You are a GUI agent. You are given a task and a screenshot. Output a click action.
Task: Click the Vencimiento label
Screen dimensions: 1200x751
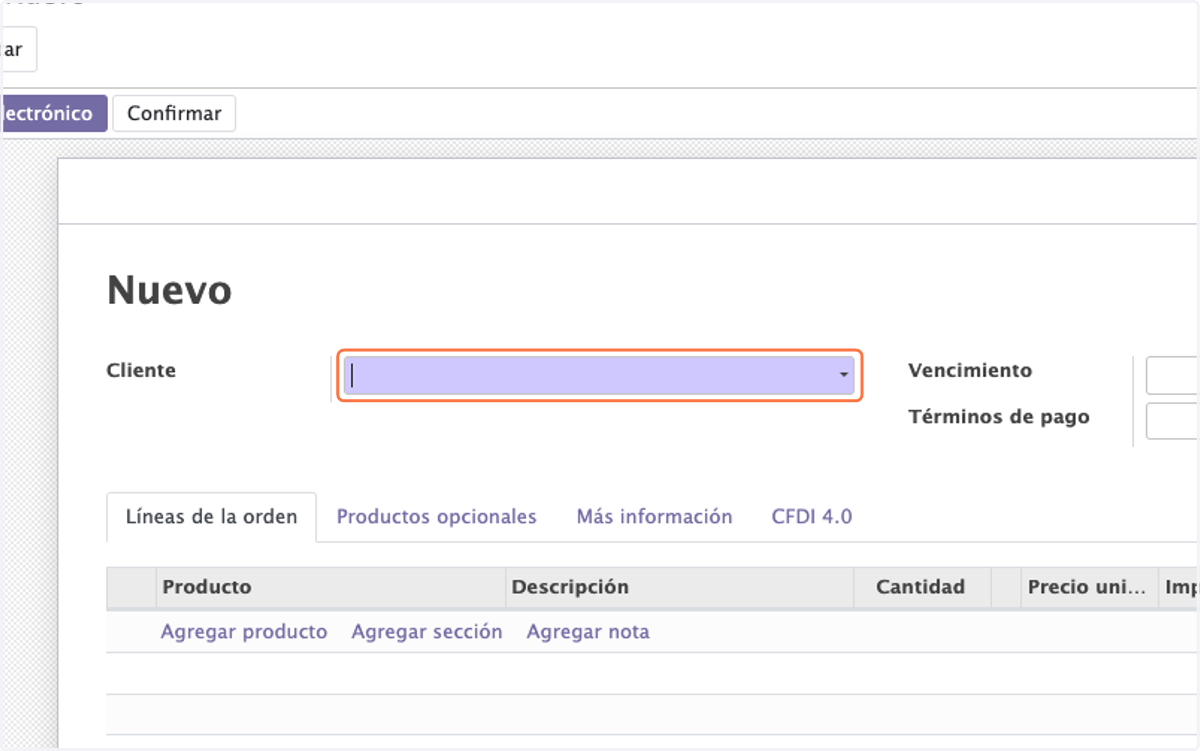tap(970, 370)
